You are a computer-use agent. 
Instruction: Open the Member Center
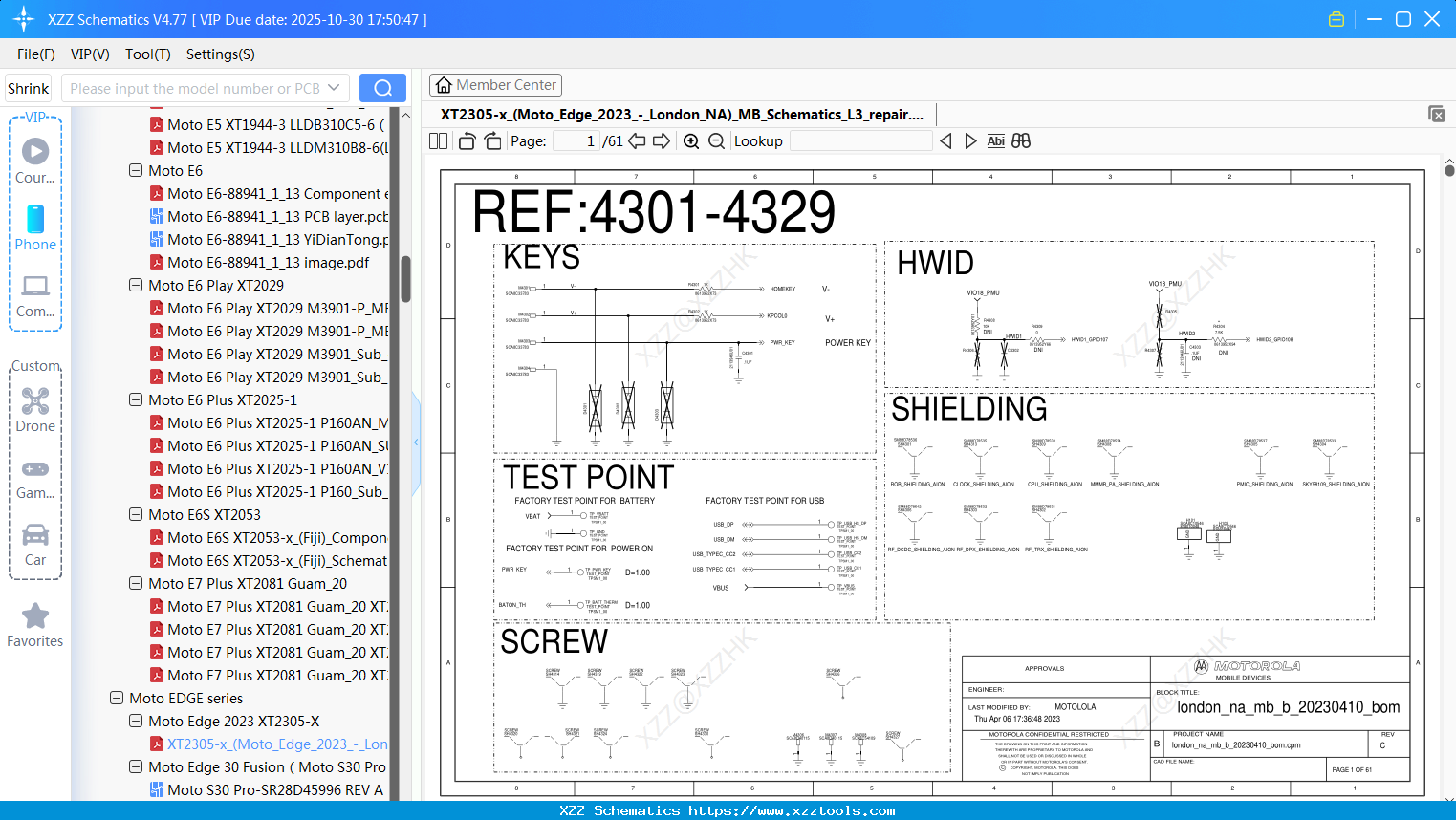495,84
